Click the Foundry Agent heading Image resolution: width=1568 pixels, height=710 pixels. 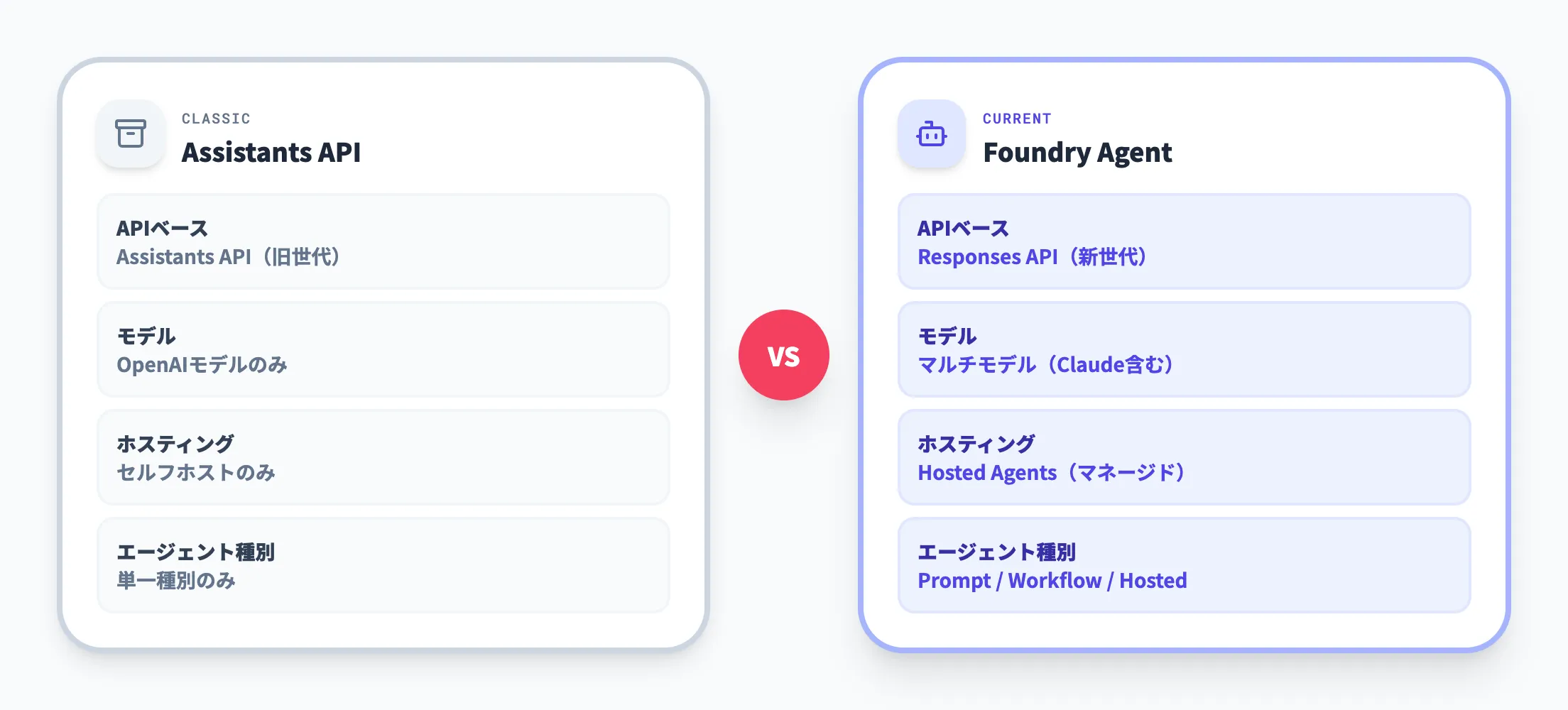point(1077,153)
